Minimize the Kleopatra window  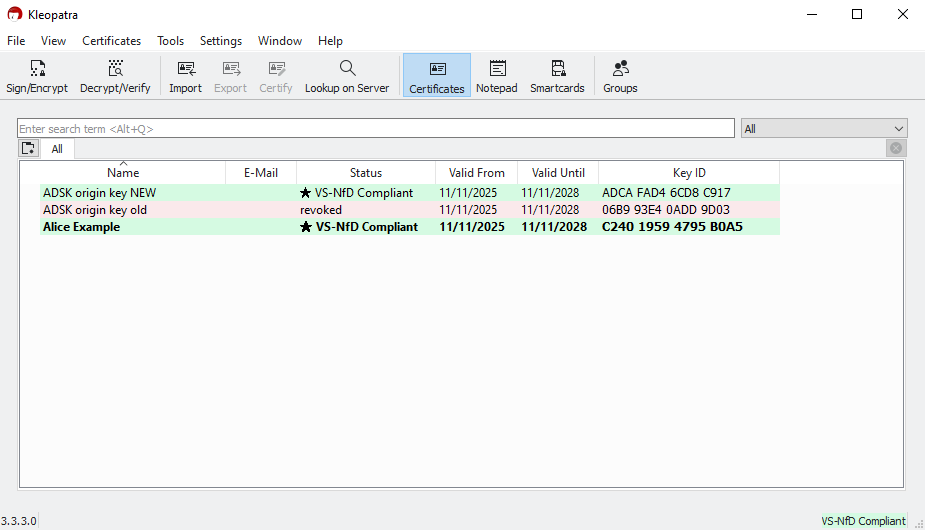(812, 14)
